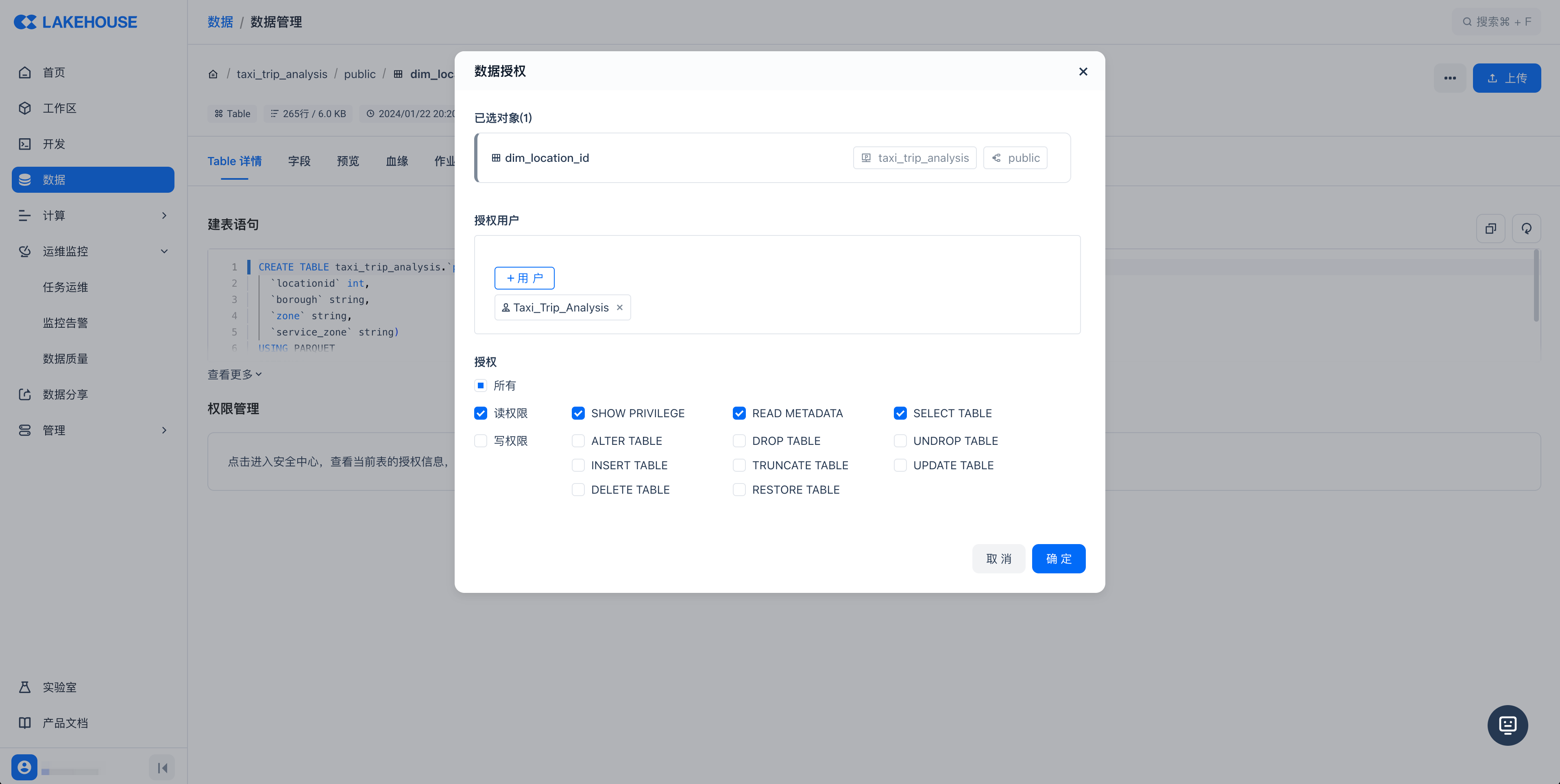
Task: Click the copy SQL statement icon
Action: click(x=1490, y=228)
